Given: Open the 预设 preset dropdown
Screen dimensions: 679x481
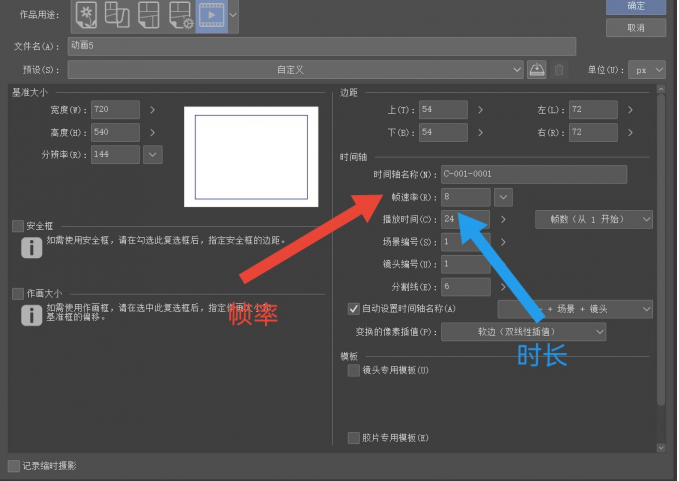Looking at the screenshot, I should [x=296, y=70].
